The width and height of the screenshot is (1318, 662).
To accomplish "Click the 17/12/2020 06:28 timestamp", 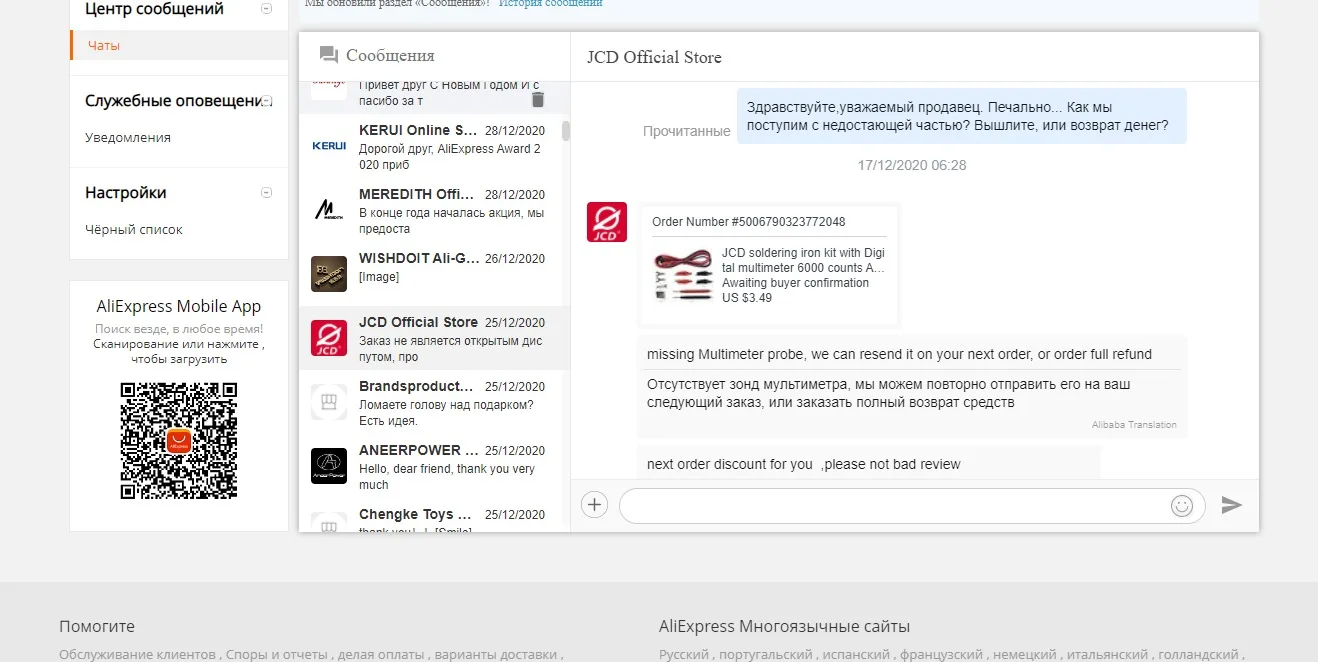I will [x=912, y=165].
